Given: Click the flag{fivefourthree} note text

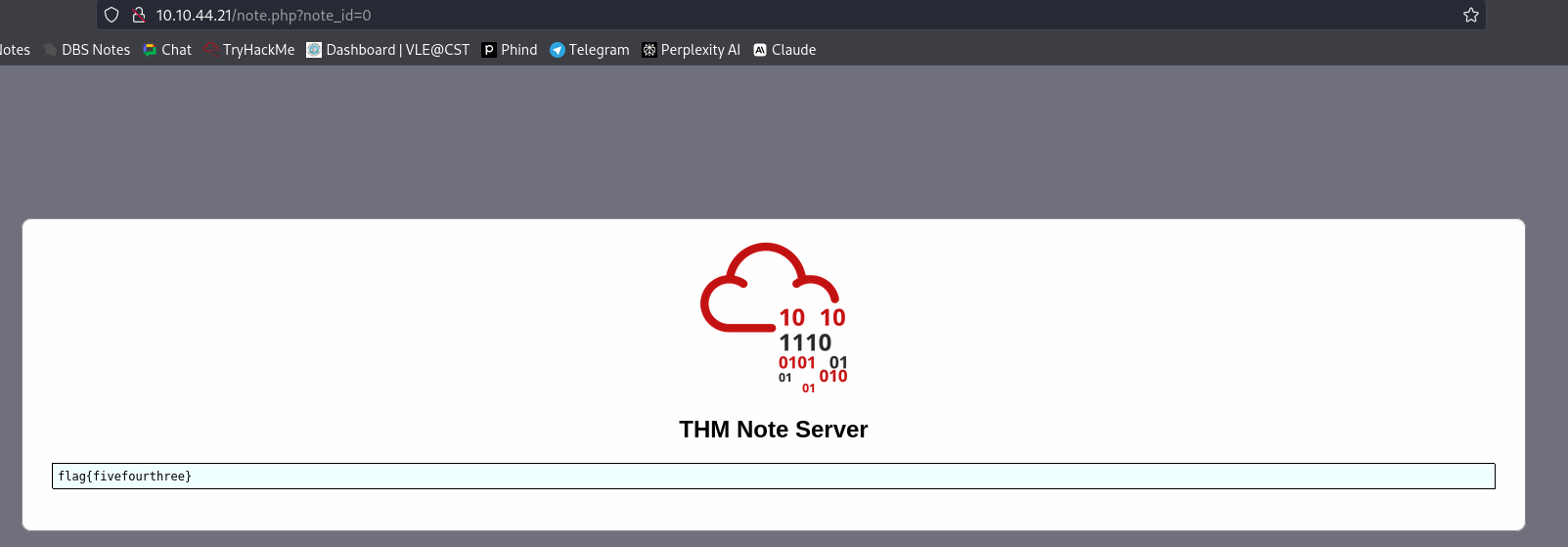Looking at the screenshot, I should click(125, 477).
